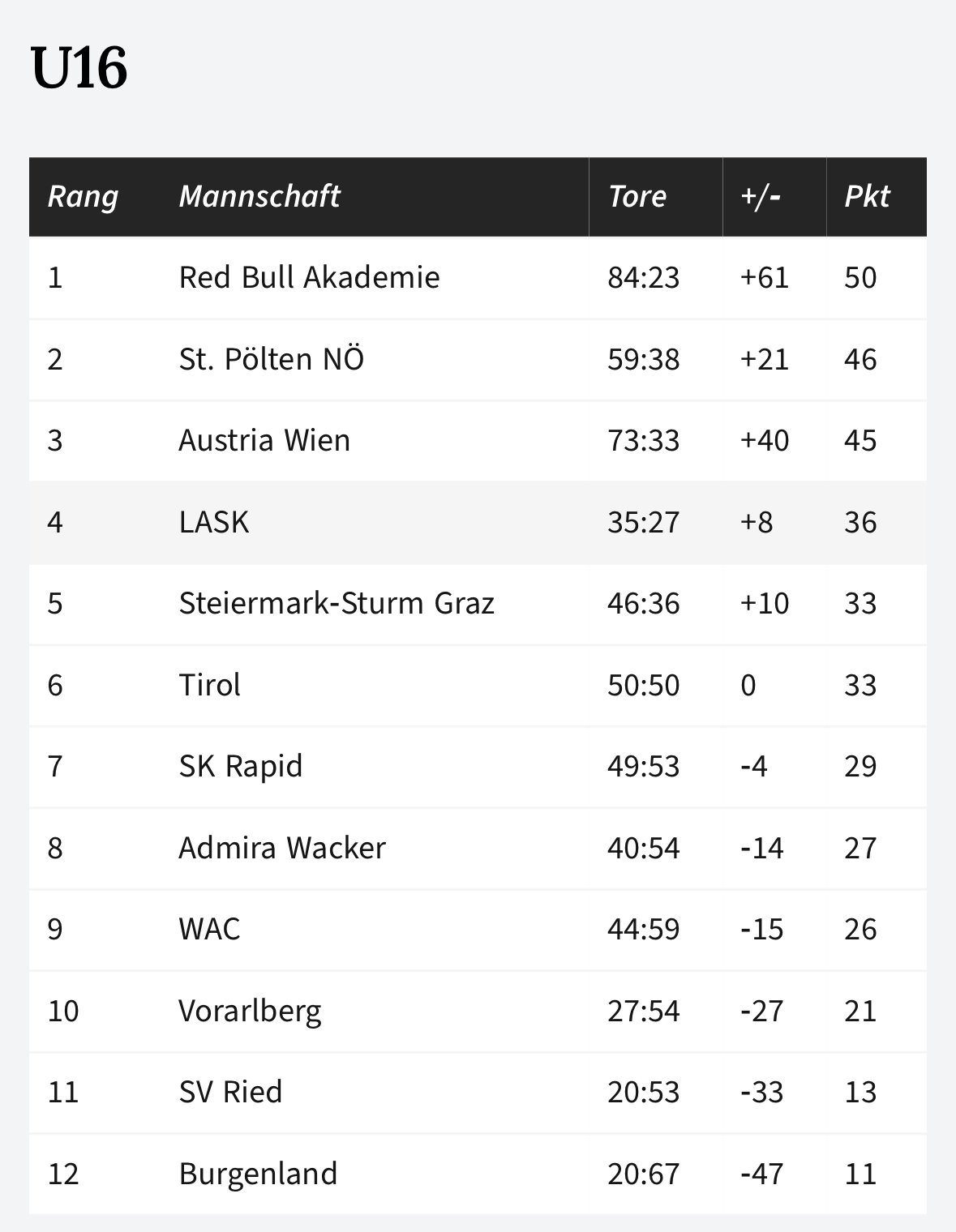The height and width of the screenshot is (1232, 956).
Task: Click the Mannschaft column header
Action: (259, 196)
